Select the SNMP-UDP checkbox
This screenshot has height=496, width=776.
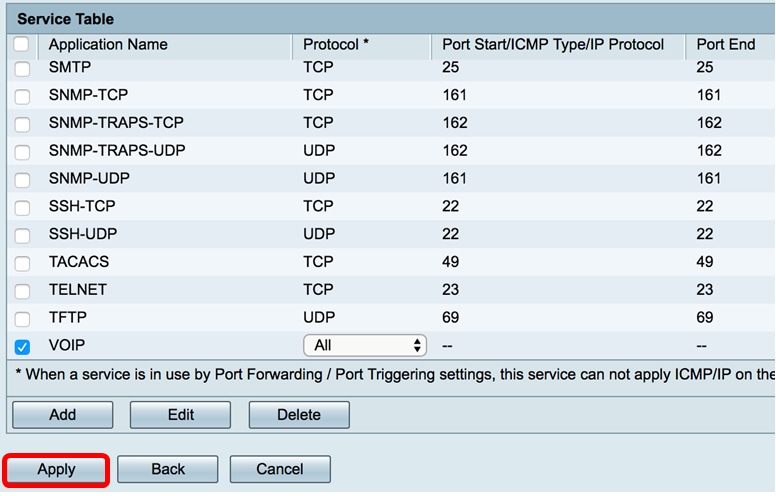pyautogui.click(x=22, y=180)
